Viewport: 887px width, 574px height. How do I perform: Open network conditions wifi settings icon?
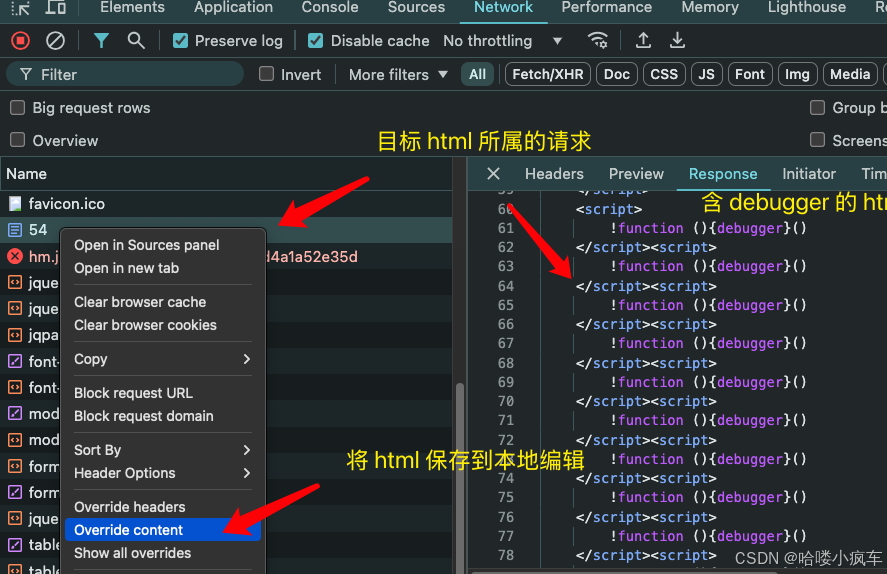coord(598,41)
